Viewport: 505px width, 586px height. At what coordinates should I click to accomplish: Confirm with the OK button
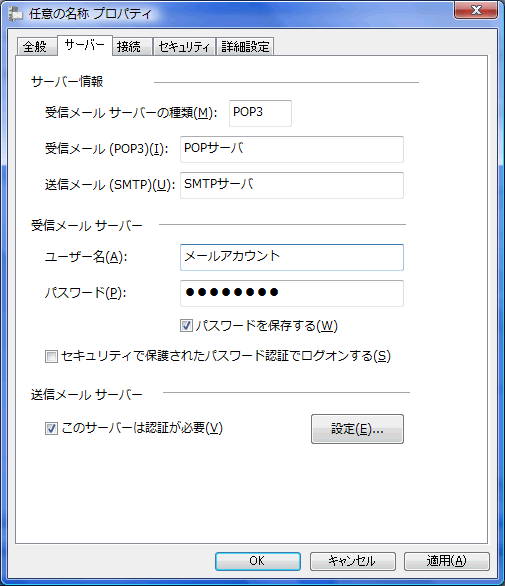point(258,561)
